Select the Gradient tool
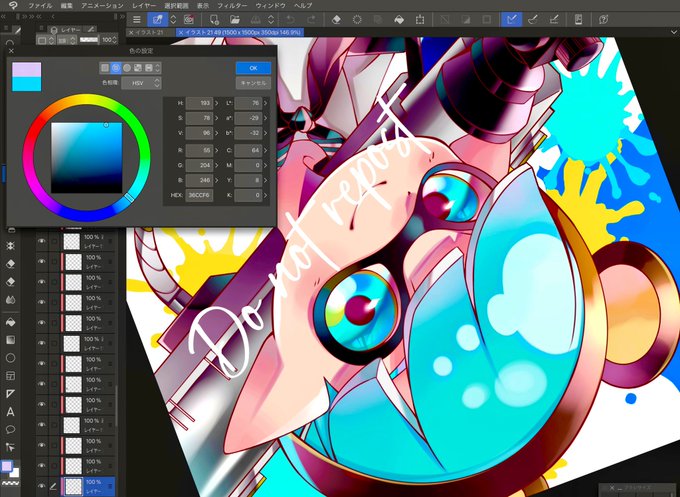Image resolution: width=680 pixels, height=497 pixels. pyautogui.click(x=10, y=340)
